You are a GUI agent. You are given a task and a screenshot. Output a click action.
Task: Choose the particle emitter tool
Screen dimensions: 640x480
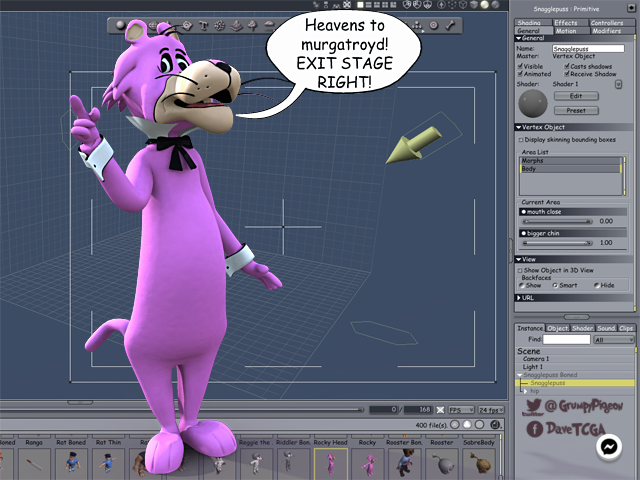[220, 26]
